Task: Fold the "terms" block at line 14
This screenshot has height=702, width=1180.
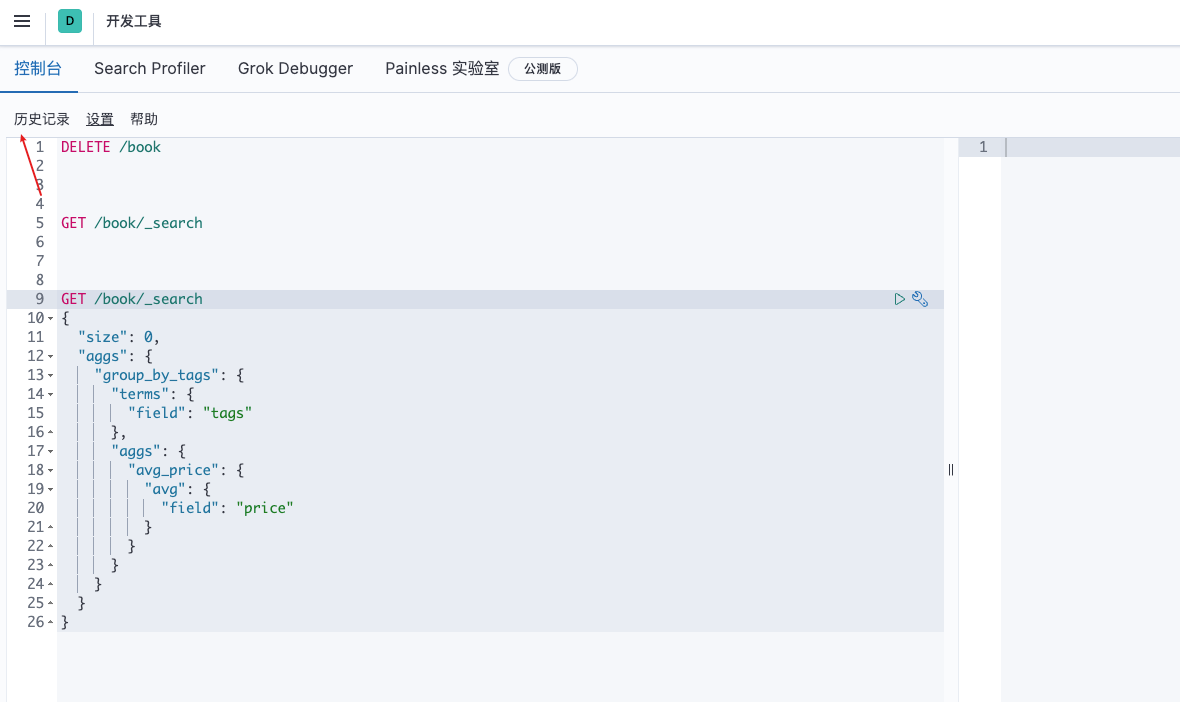Action: [x=51, y=395]
